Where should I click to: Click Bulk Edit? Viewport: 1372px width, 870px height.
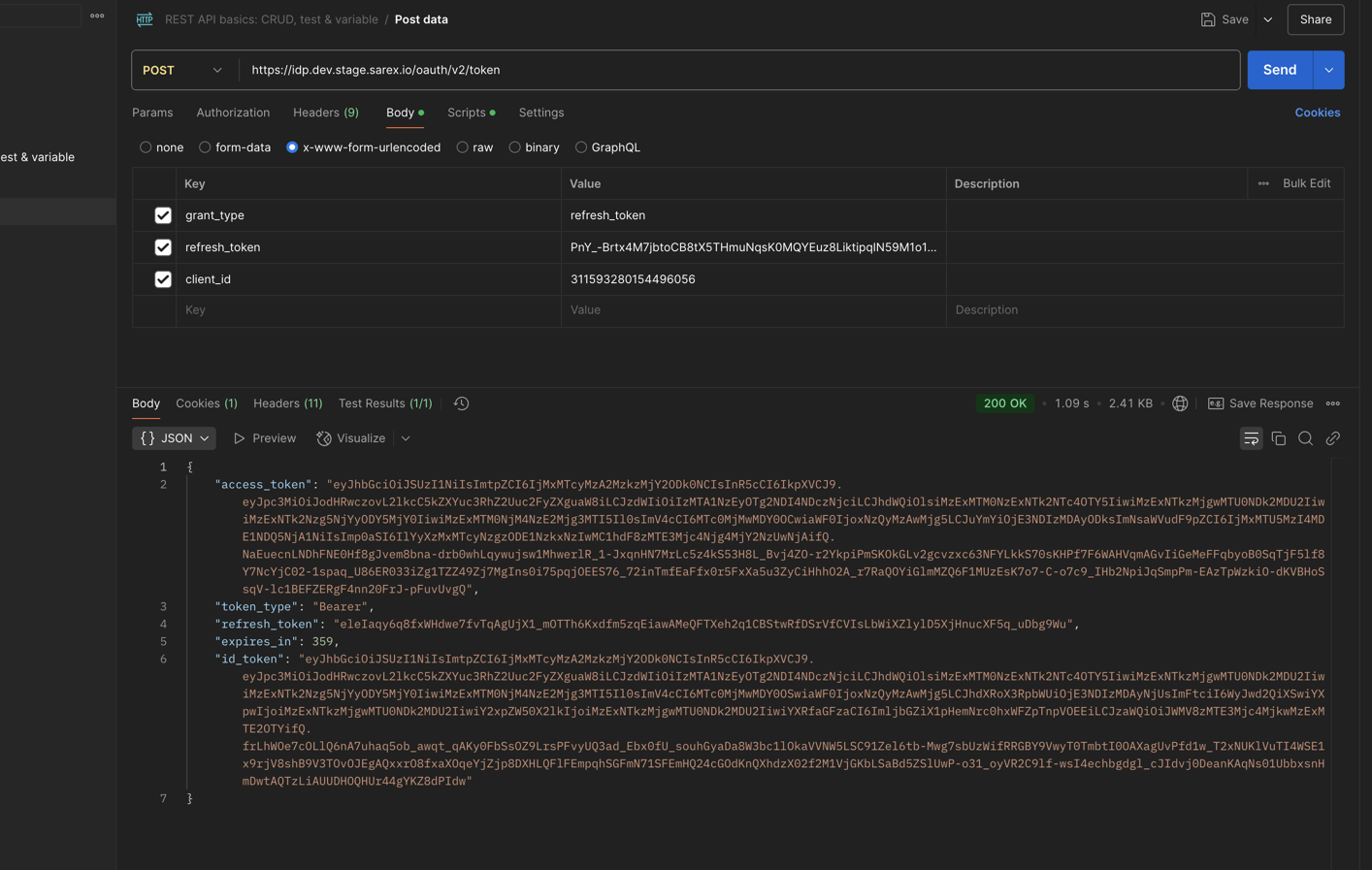(x=1307, y=183)
